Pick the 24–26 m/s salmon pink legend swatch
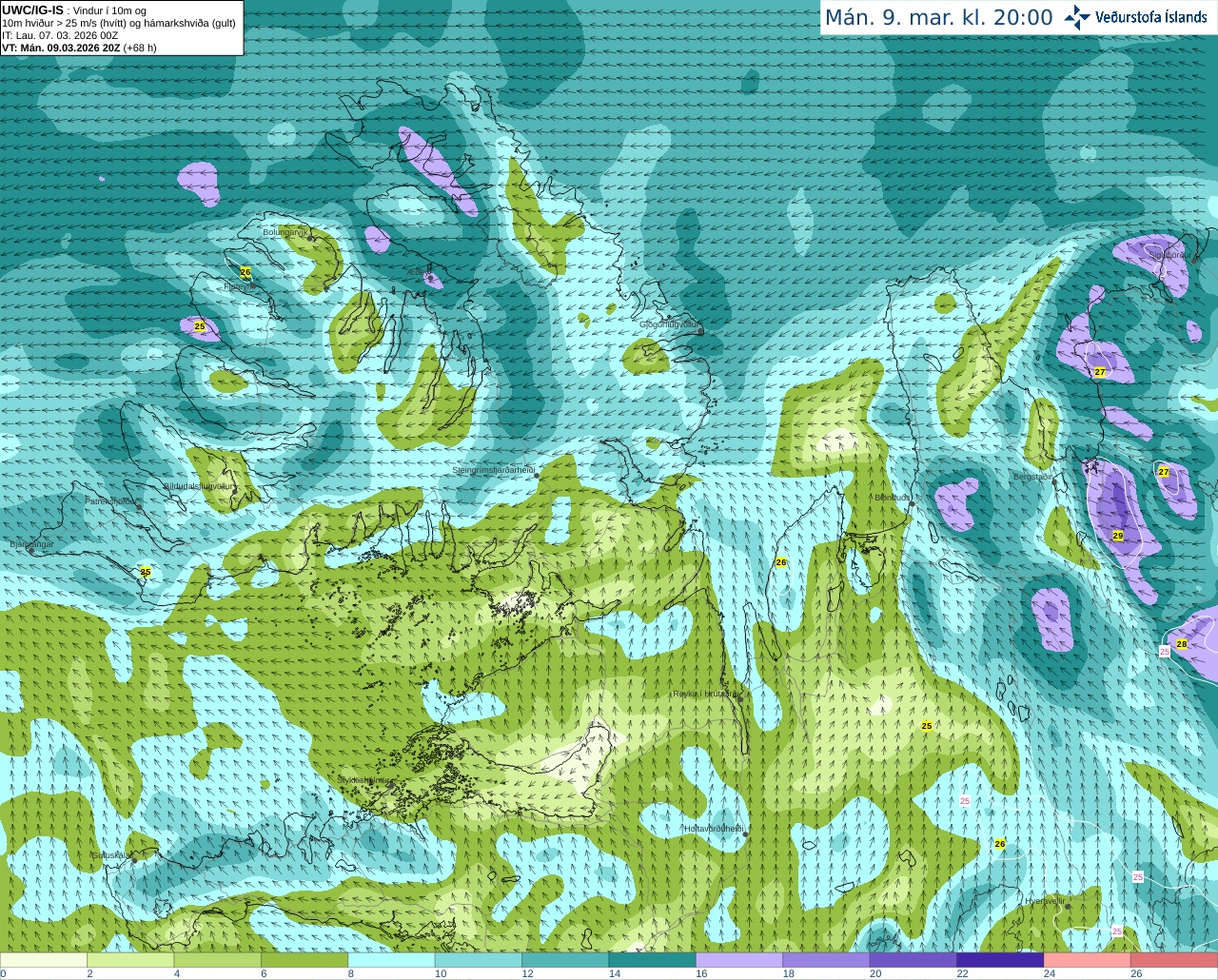 (1088, 960)
